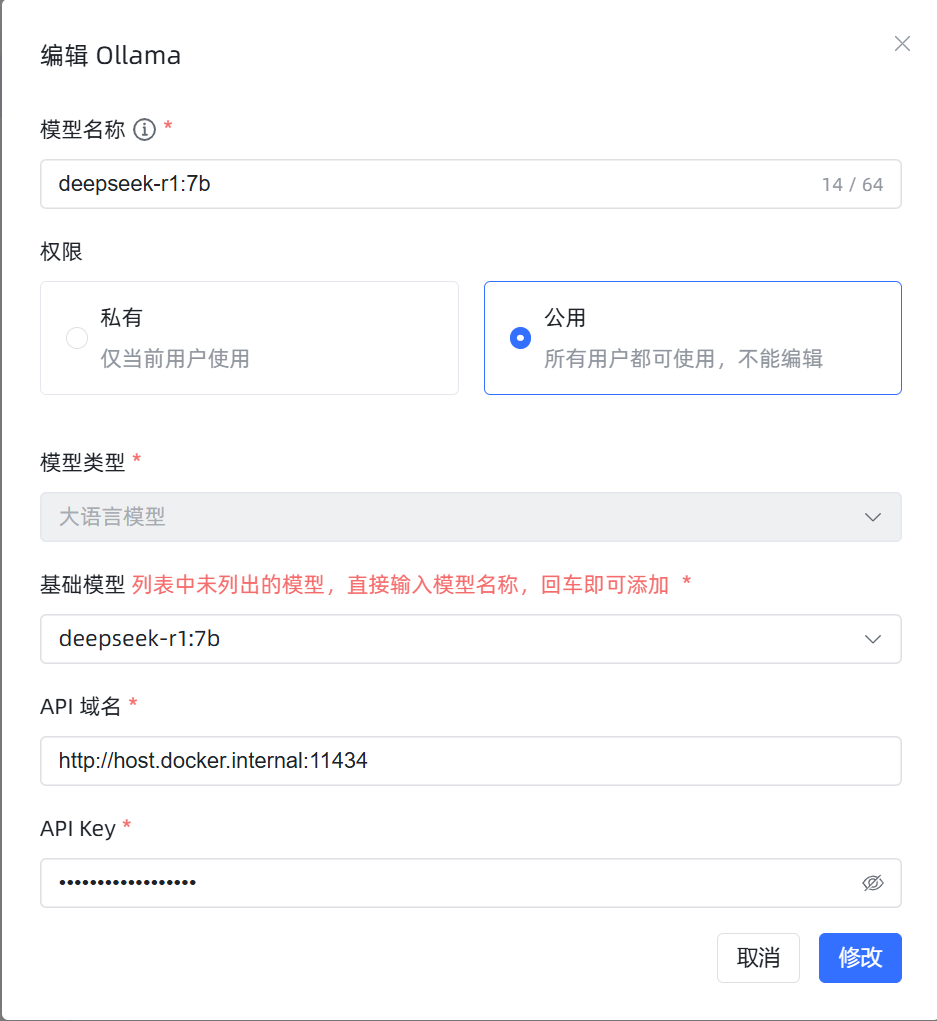Open the 基础模型 dropdown chevron
This screenshot has height=1021, width=937.
click(x=872, y=639)
